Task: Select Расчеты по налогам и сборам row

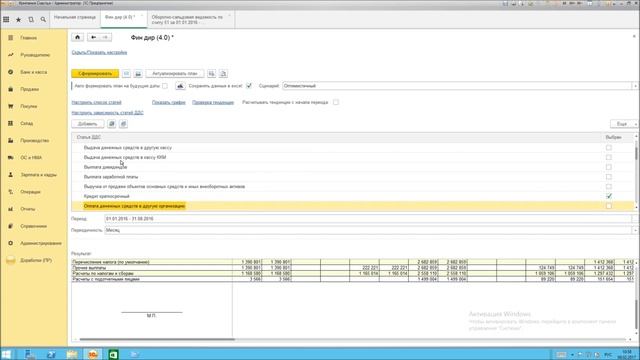Action: point(151,273)
